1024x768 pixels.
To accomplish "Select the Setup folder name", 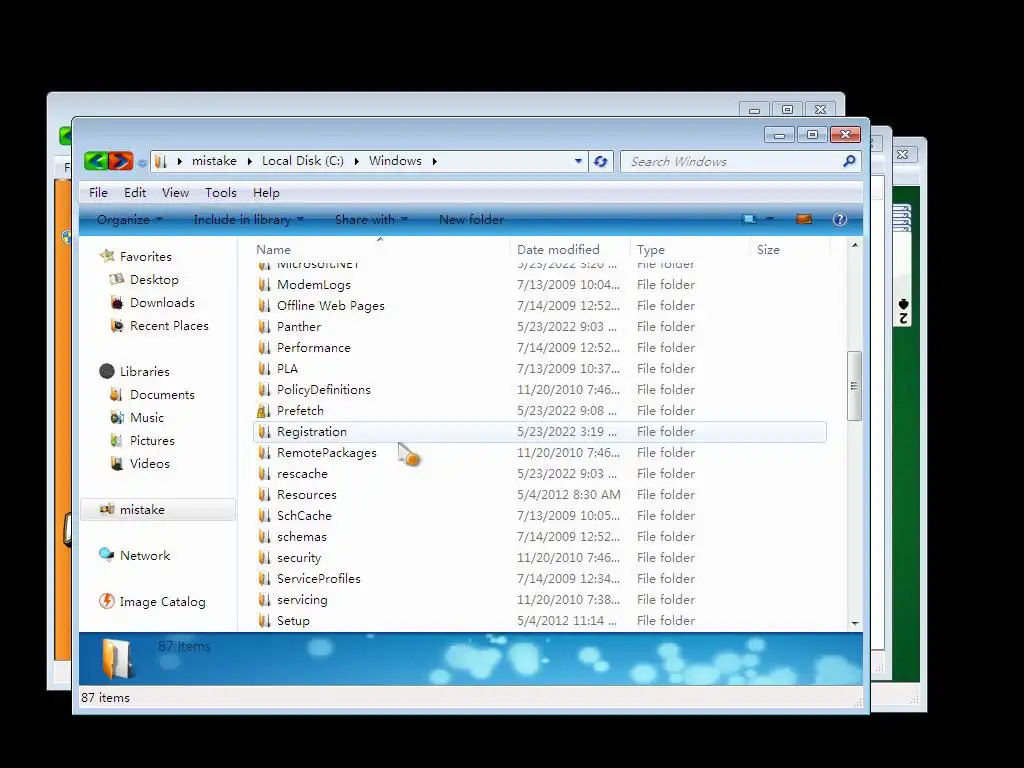I will [293, 620].
